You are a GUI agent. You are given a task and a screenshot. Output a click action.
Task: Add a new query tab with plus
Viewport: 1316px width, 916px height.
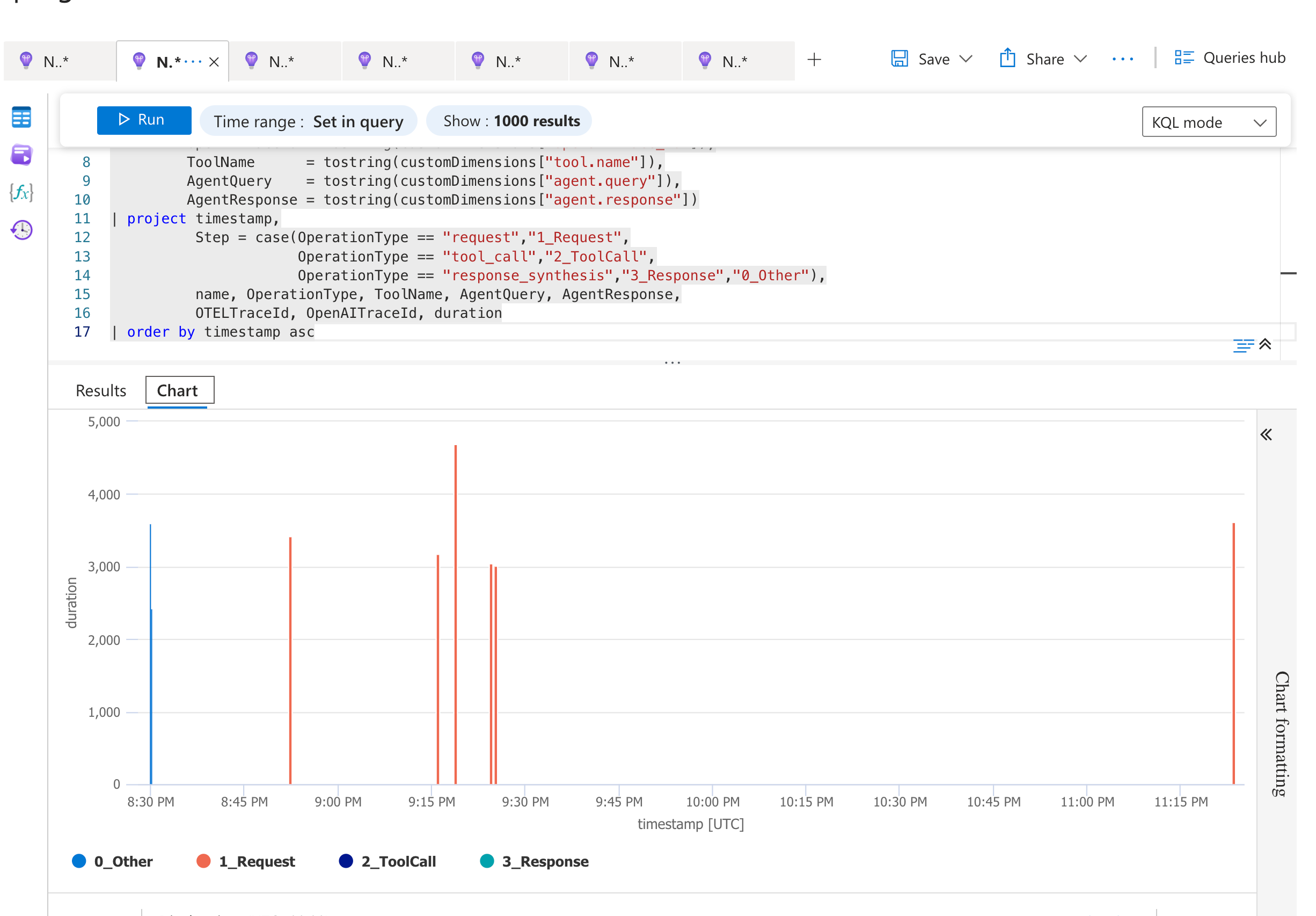(814, 59)
